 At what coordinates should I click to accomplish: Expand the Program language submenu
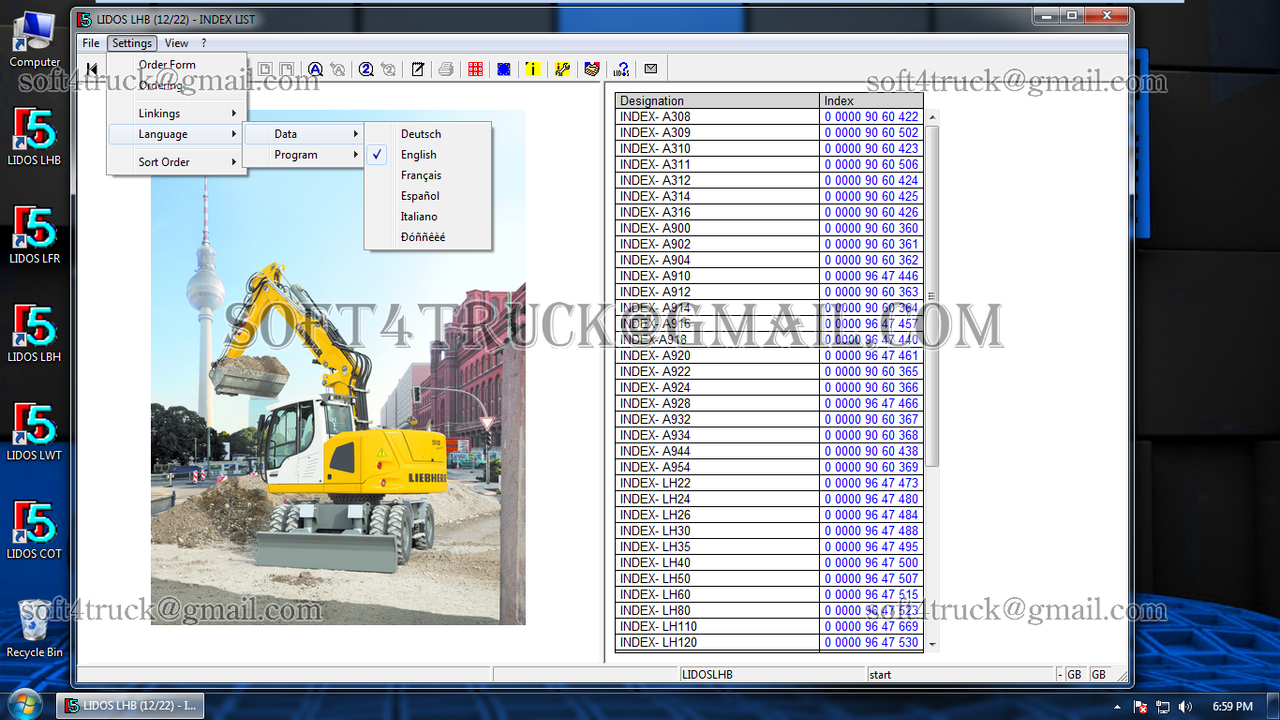point(303,155)
